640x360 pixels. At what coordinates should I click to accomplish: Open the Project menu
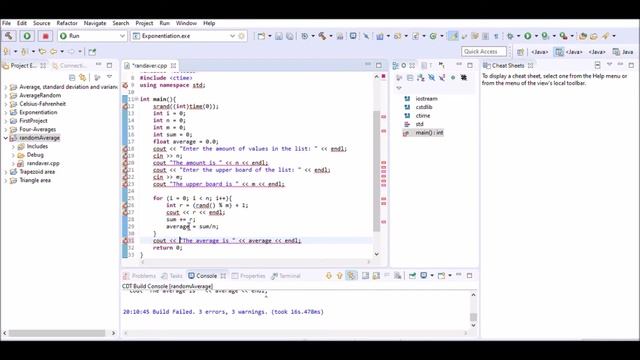(x=144, y=23)
